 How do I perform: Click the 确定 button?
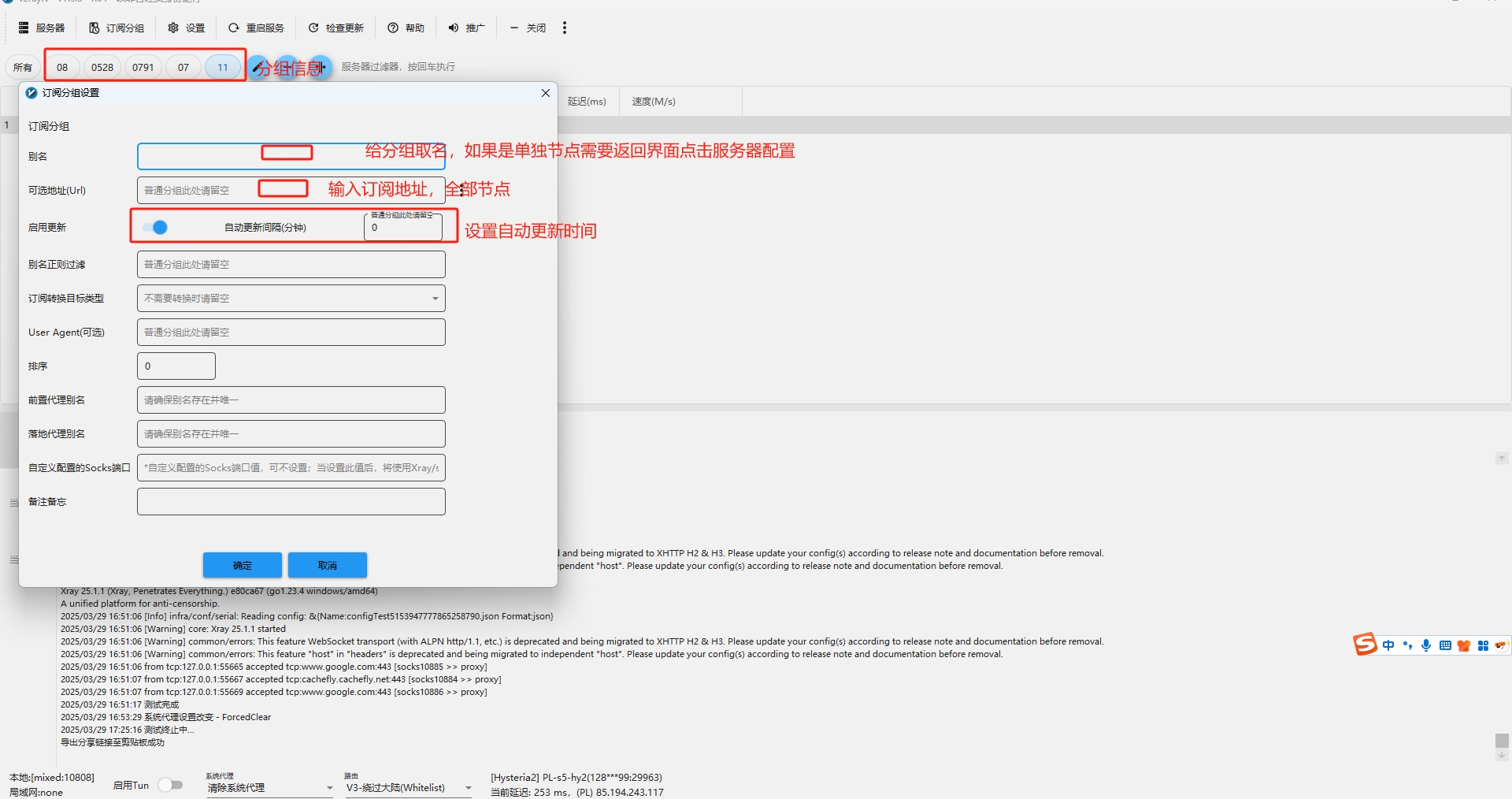242,565
